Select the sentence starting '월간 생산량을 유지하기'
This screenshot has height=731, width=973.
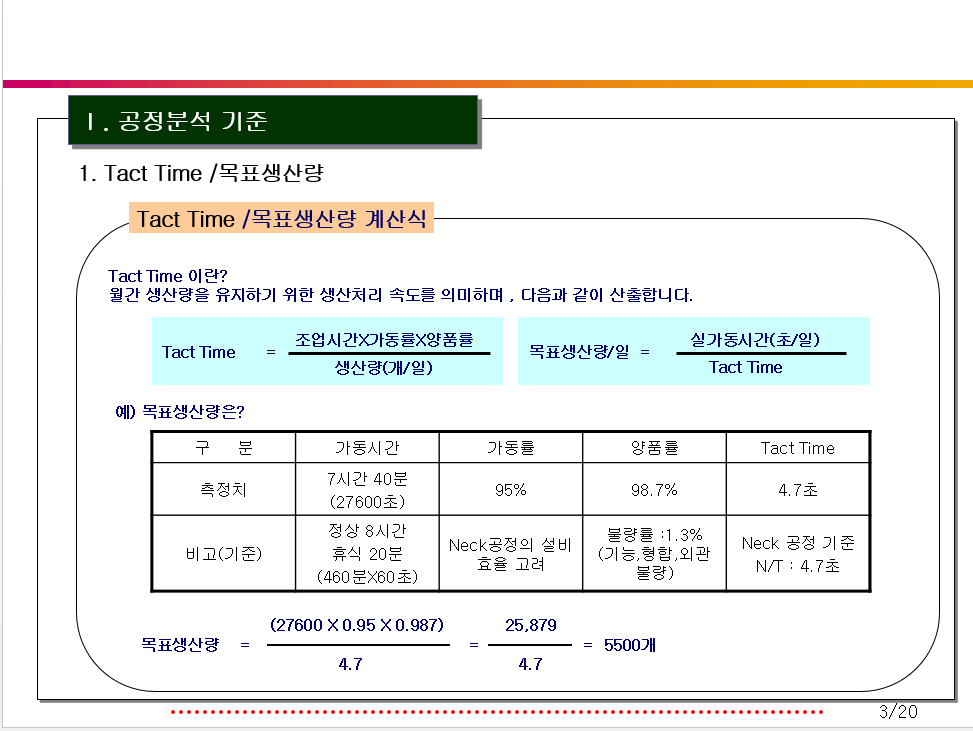(x=400, y=295)
